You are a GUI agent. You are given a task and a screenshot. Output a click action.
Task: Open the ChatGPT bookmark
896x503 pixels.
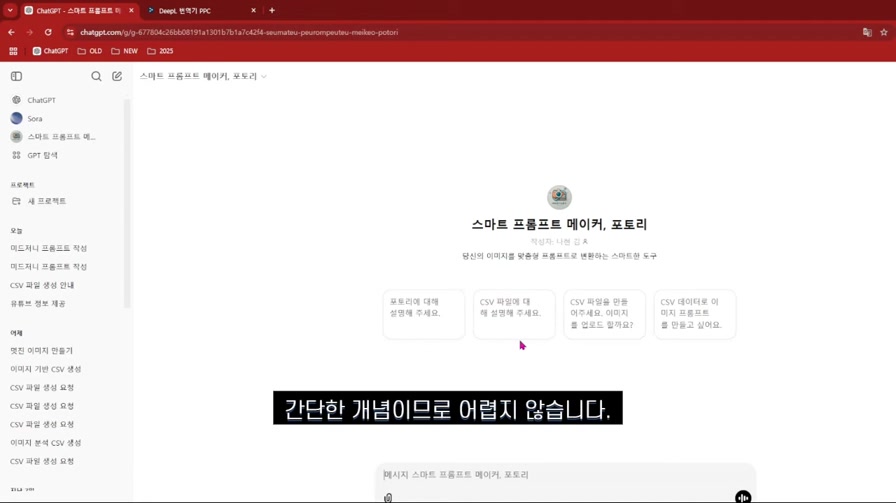(x=50, y=51)
